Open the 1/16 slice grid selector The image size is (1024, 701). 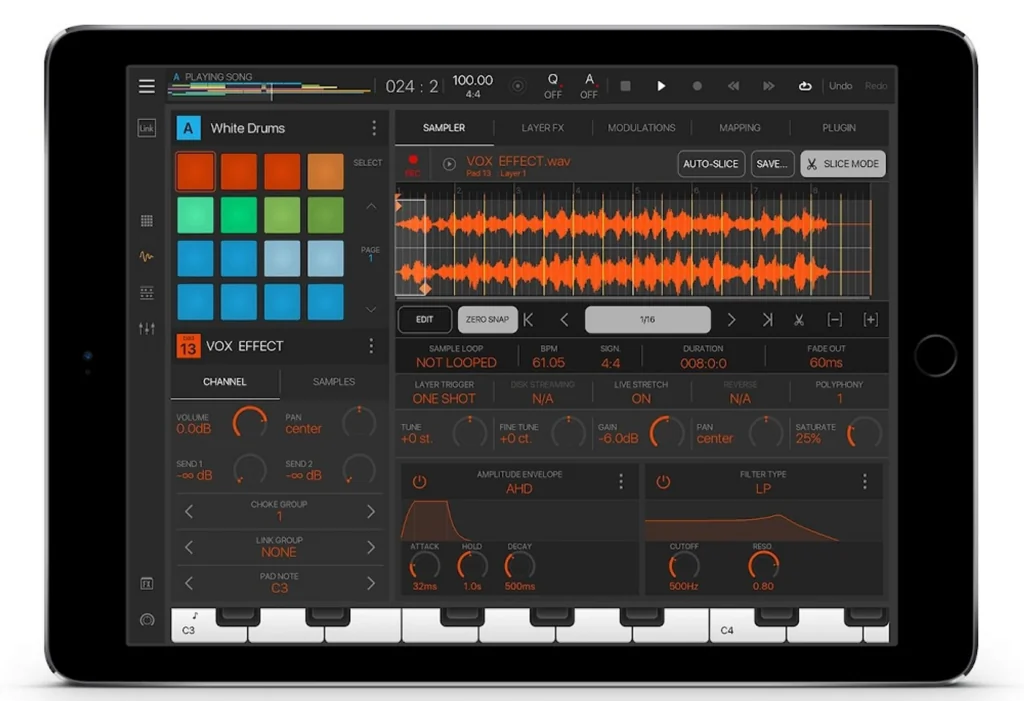click(647, 319)
